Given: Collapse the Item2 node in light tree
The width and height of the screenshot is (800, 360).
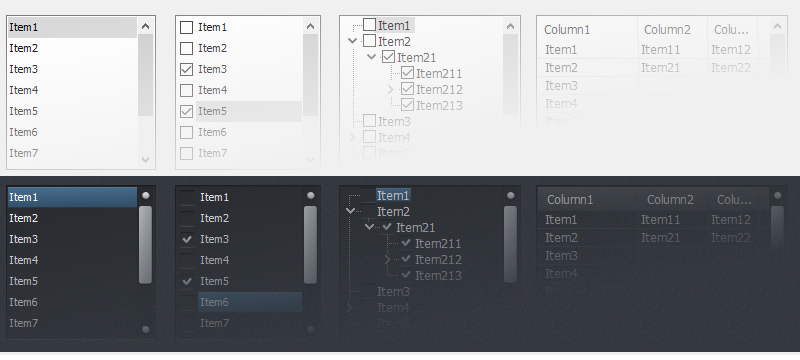Looking at the screenshot, I should pos(352,41).
